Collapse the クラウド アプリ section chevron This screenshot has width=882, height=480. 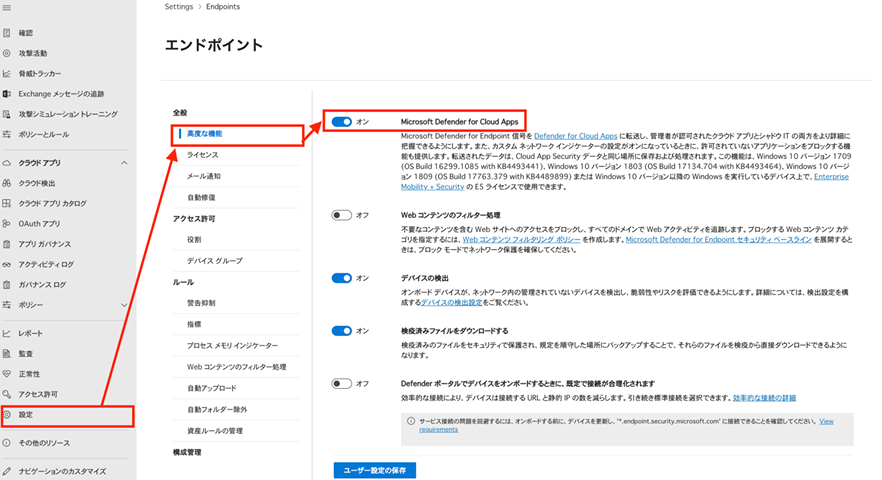124,163
